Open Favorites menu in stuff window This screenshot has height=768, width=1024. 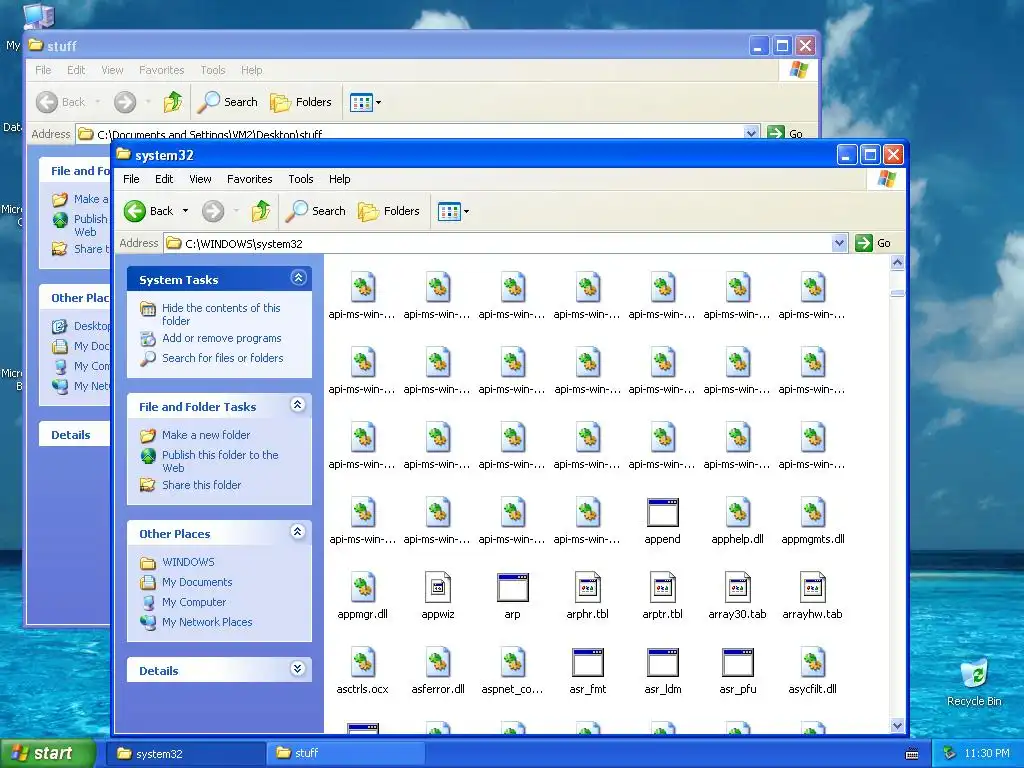(x=161, y=70)
